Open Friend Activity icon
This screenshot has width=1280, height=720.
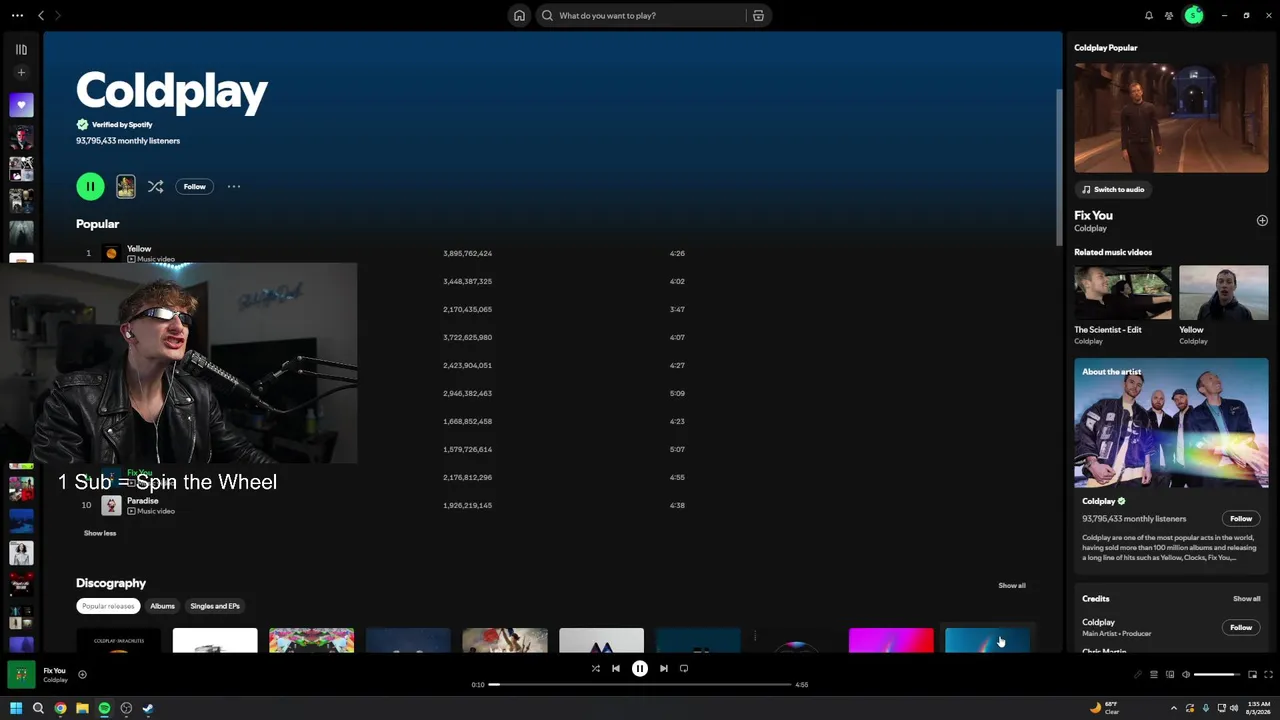1169,15
